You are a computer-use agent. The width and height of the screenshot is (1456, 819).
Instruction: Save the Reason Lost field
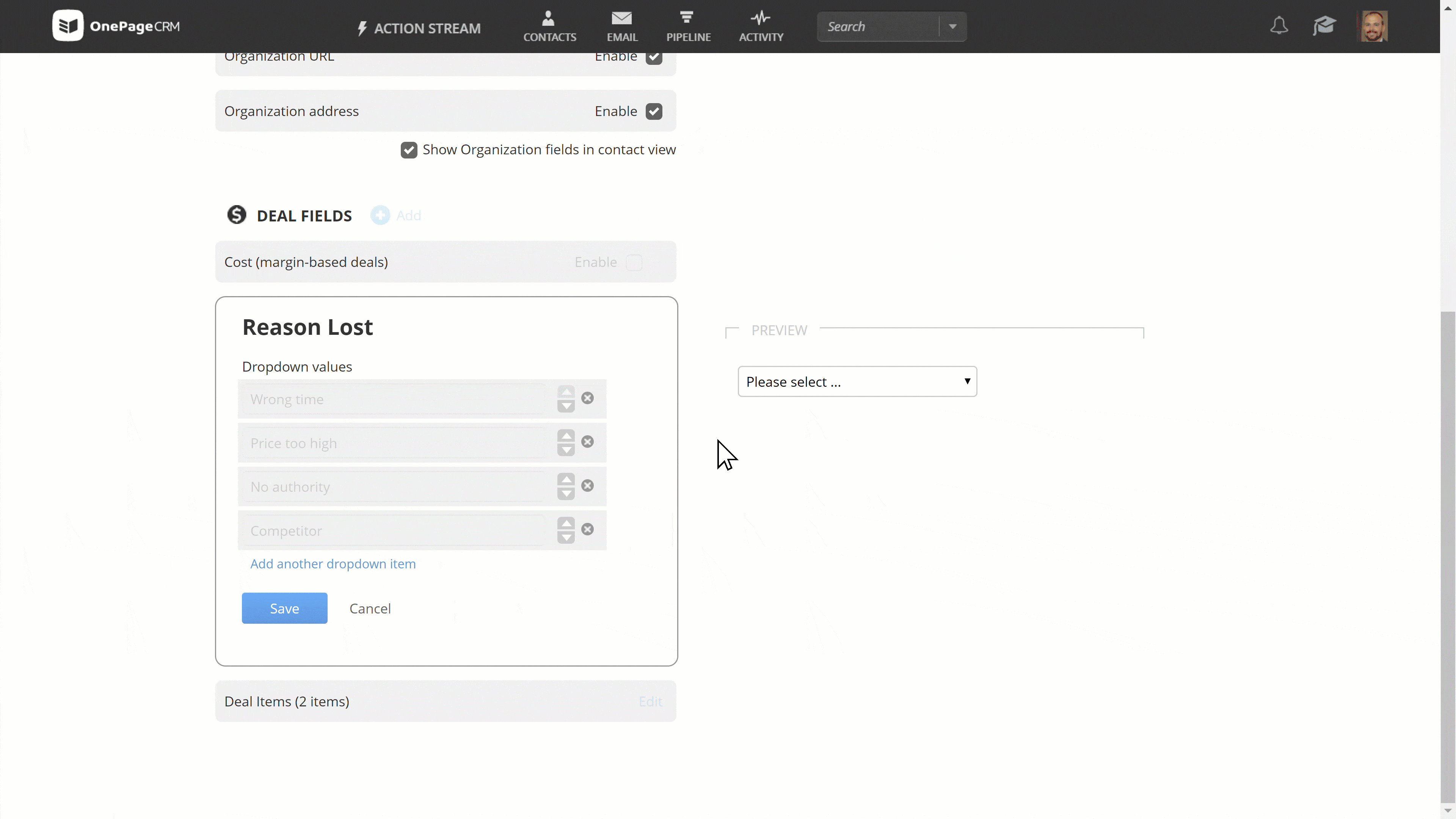(x=284, y=608)
